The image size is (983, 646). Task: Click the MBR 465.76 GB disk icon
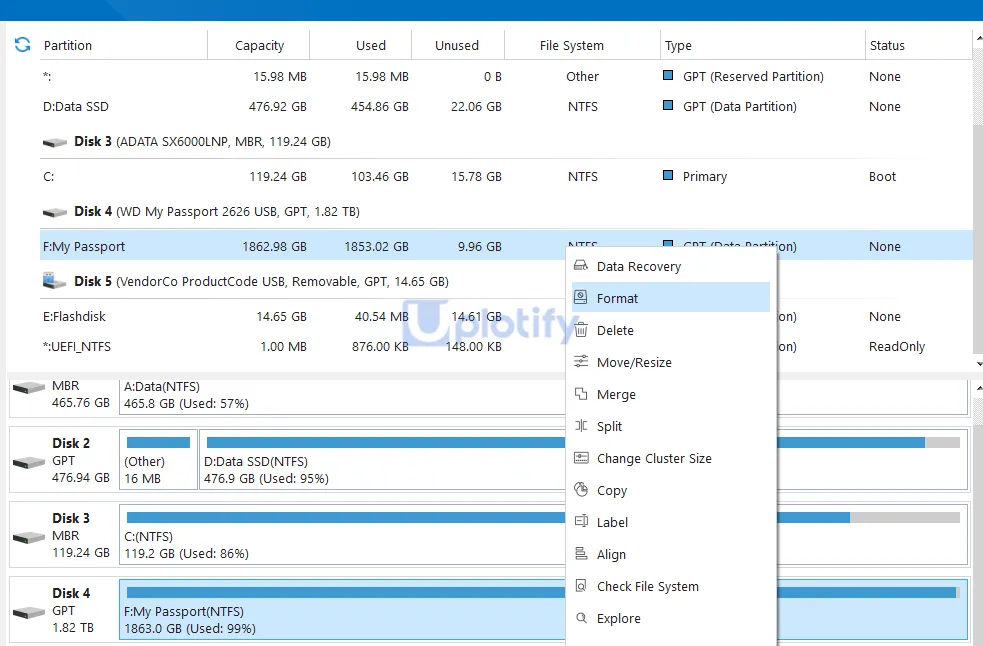click(x=29, y=388)
